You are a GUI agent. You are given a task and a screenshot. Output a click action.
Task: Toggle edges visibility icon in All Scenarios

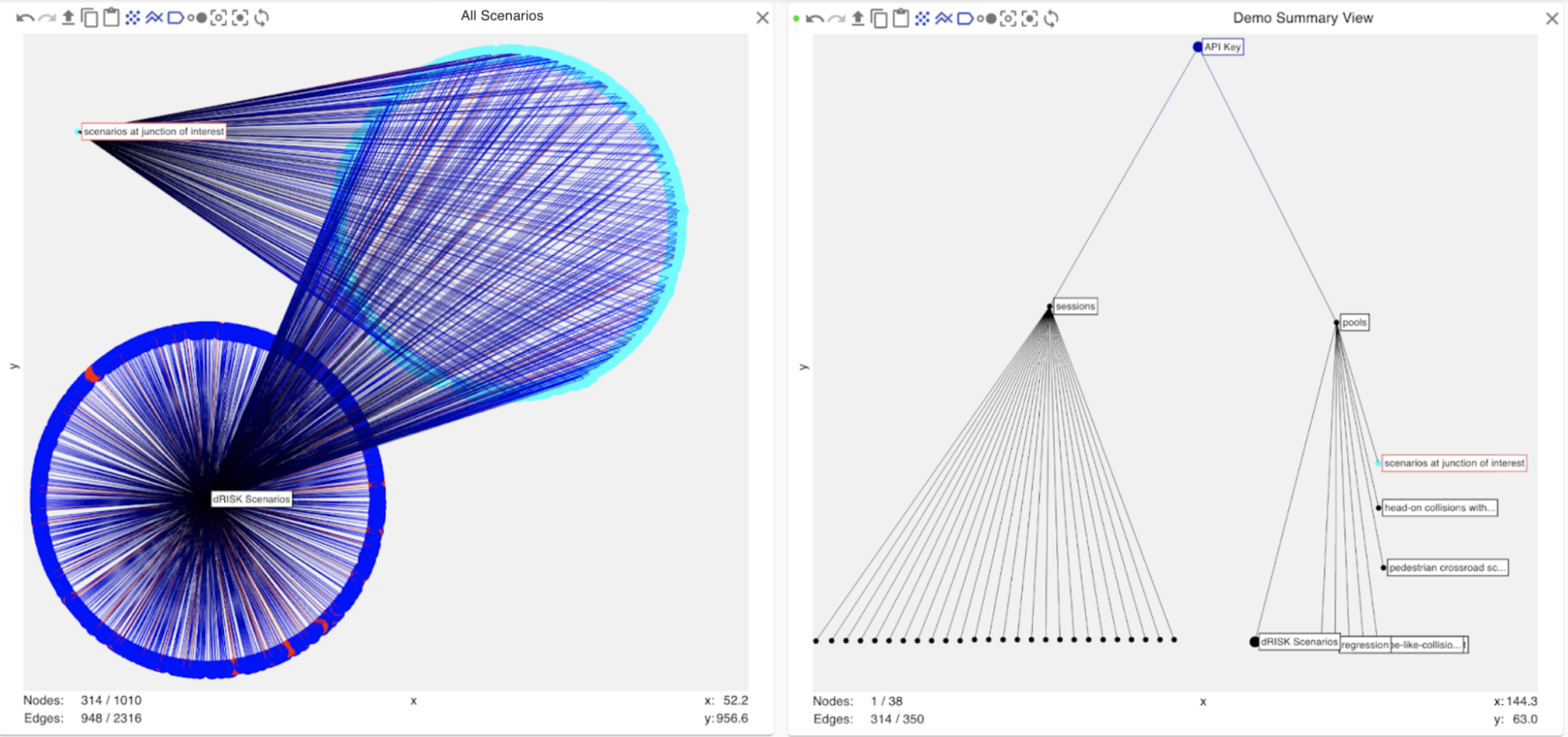click(x=154, y=17)
